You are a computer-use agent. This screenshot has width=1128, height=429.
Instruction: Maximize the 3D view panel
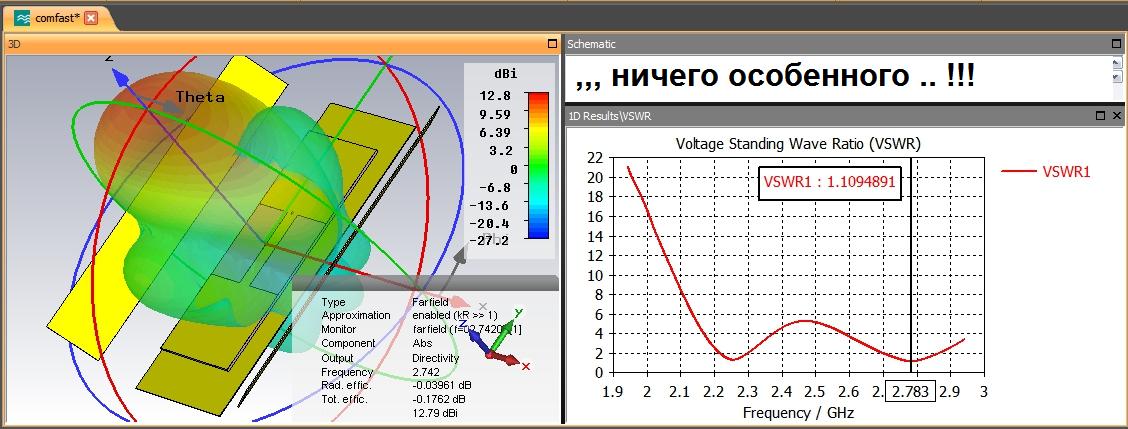coord(552,44)
